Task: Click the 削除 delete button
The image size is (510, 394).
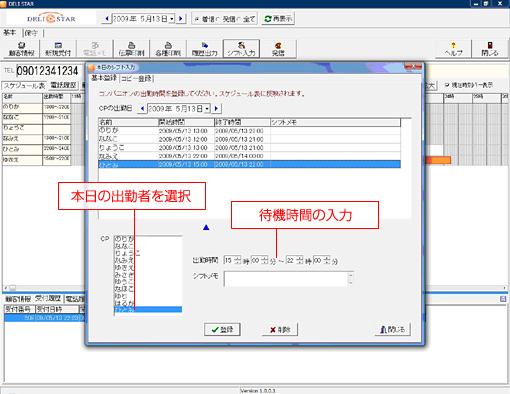Action: coord(280,330)
